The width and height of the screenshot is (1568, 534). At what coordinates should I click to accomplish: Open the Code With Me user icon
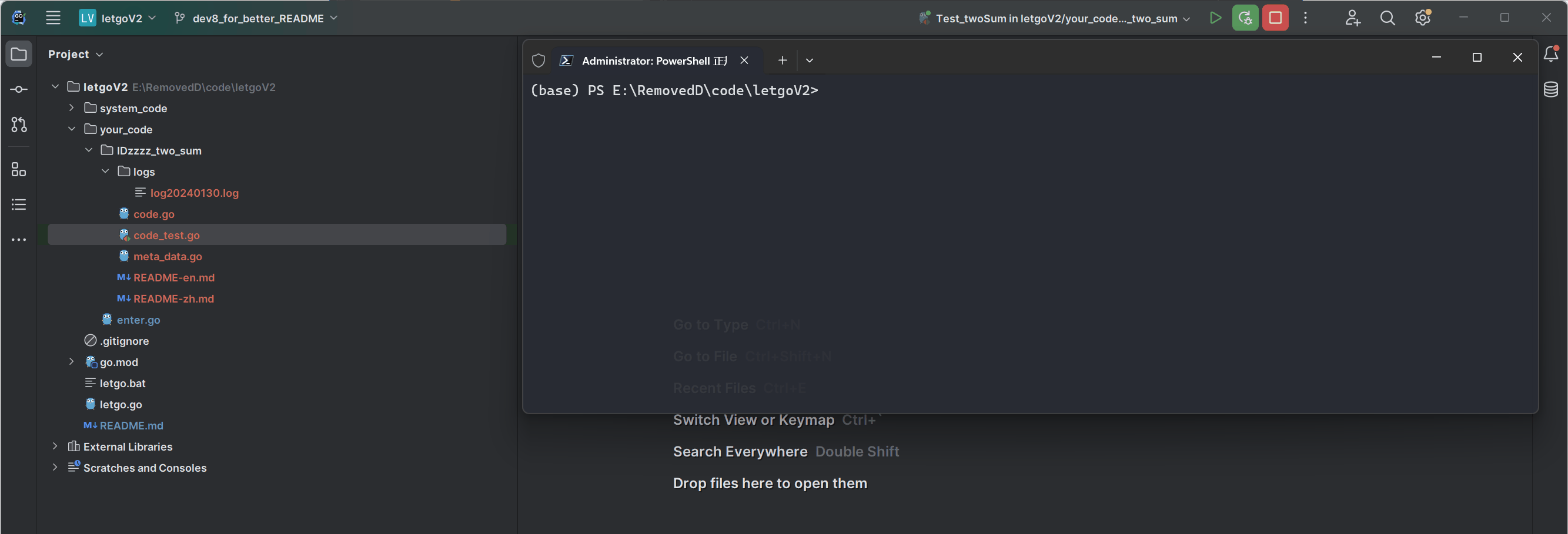[x=1352, y=18]
